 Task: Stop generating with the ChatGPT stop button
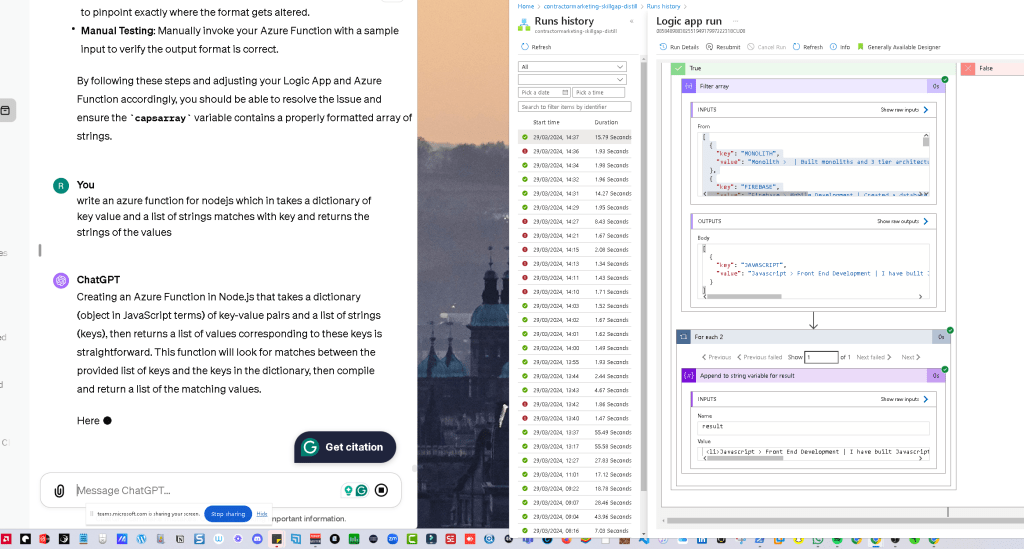click(x=381, y=490)
